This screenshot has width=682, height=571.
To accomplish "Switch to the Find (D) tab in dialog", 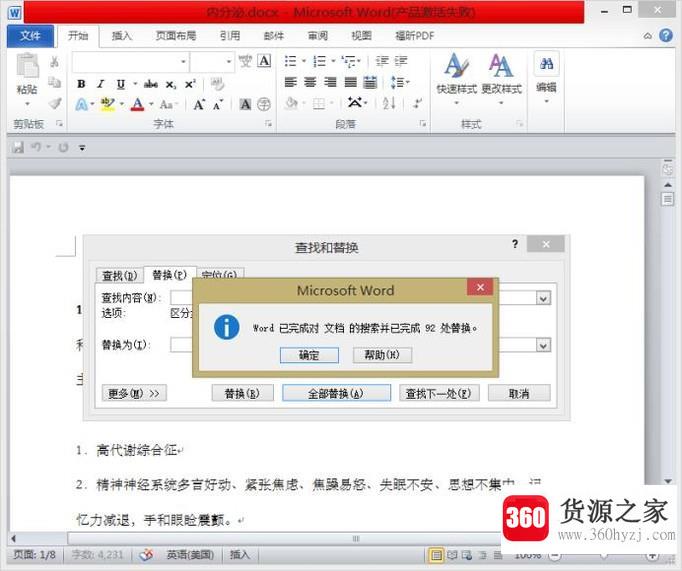I will [119, 275].
